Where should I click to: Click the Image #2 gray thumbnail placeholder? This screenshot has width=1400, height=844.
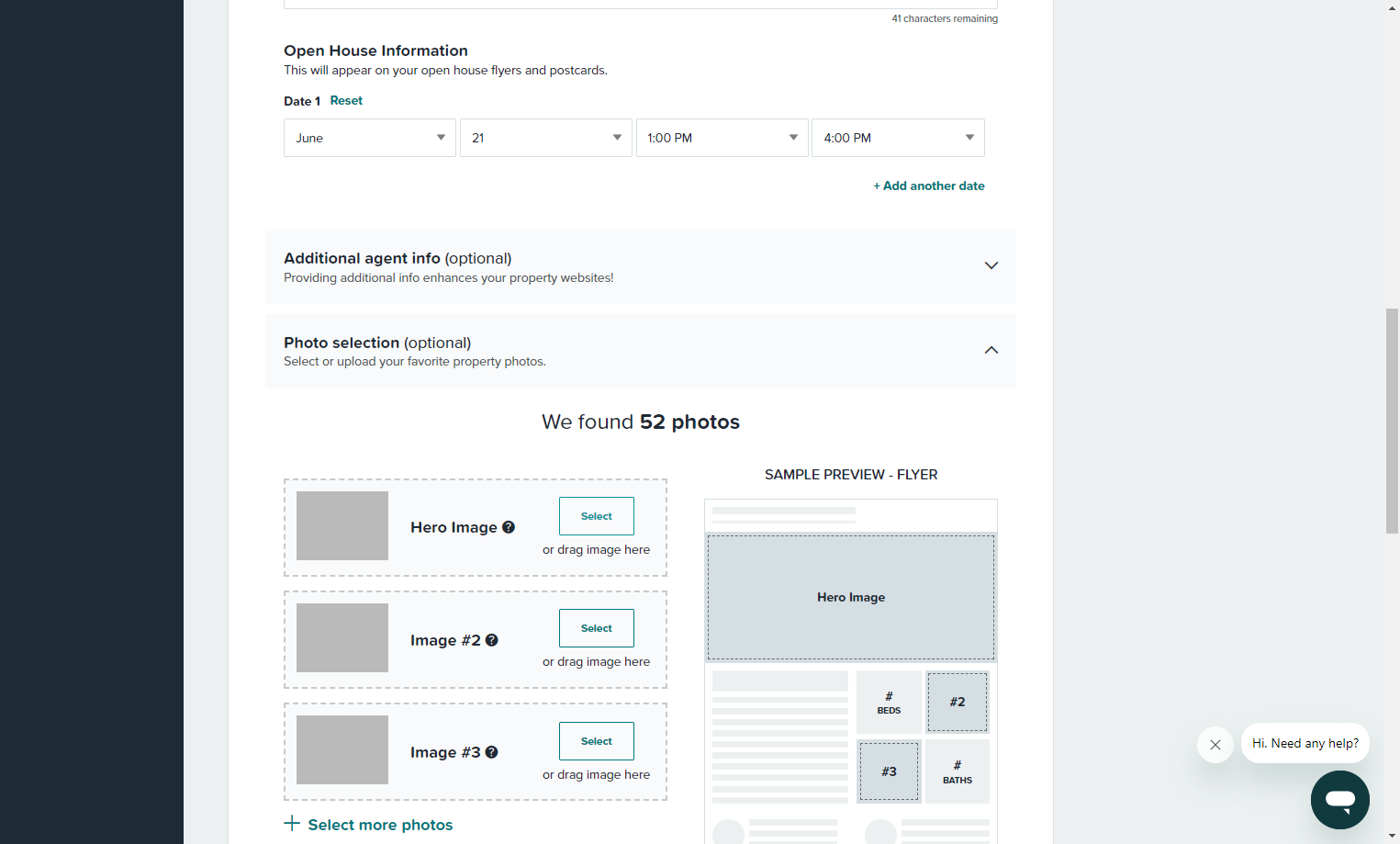[342, 637]
